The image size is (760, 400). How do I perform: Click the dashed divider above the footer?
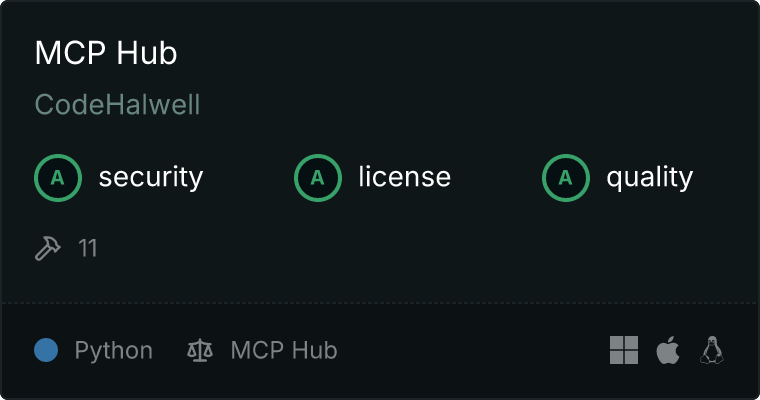pyautogui.click(x=380, y=303)
